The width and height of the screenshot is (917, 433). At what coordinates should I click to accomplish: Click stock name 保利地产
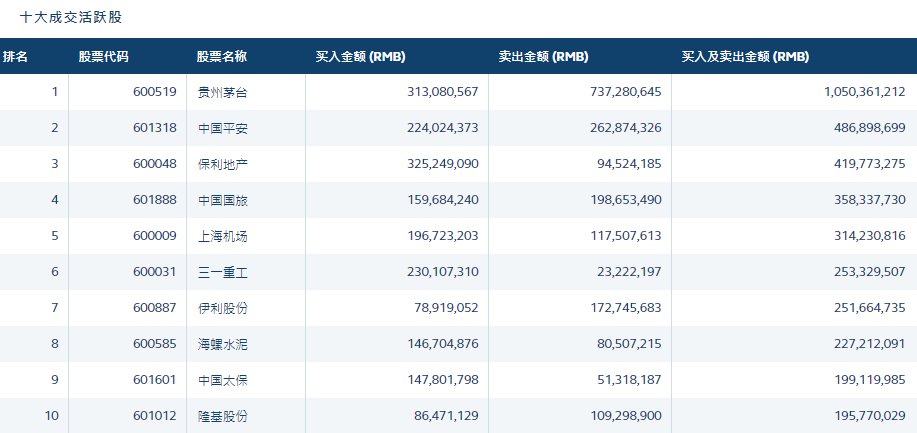[x=223, y=164]
